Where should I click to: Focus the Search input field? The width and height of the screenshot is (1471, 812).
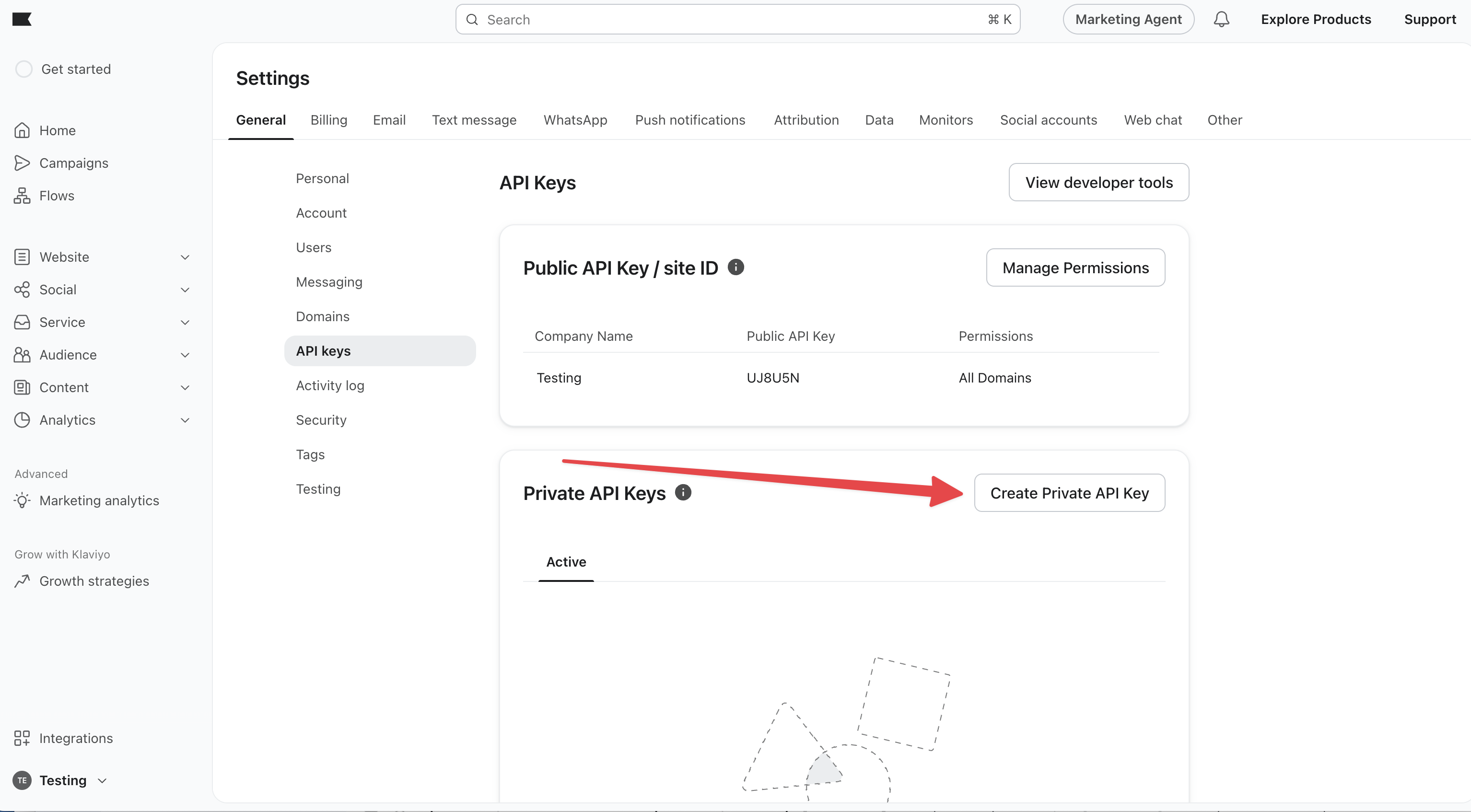point(738,20)
